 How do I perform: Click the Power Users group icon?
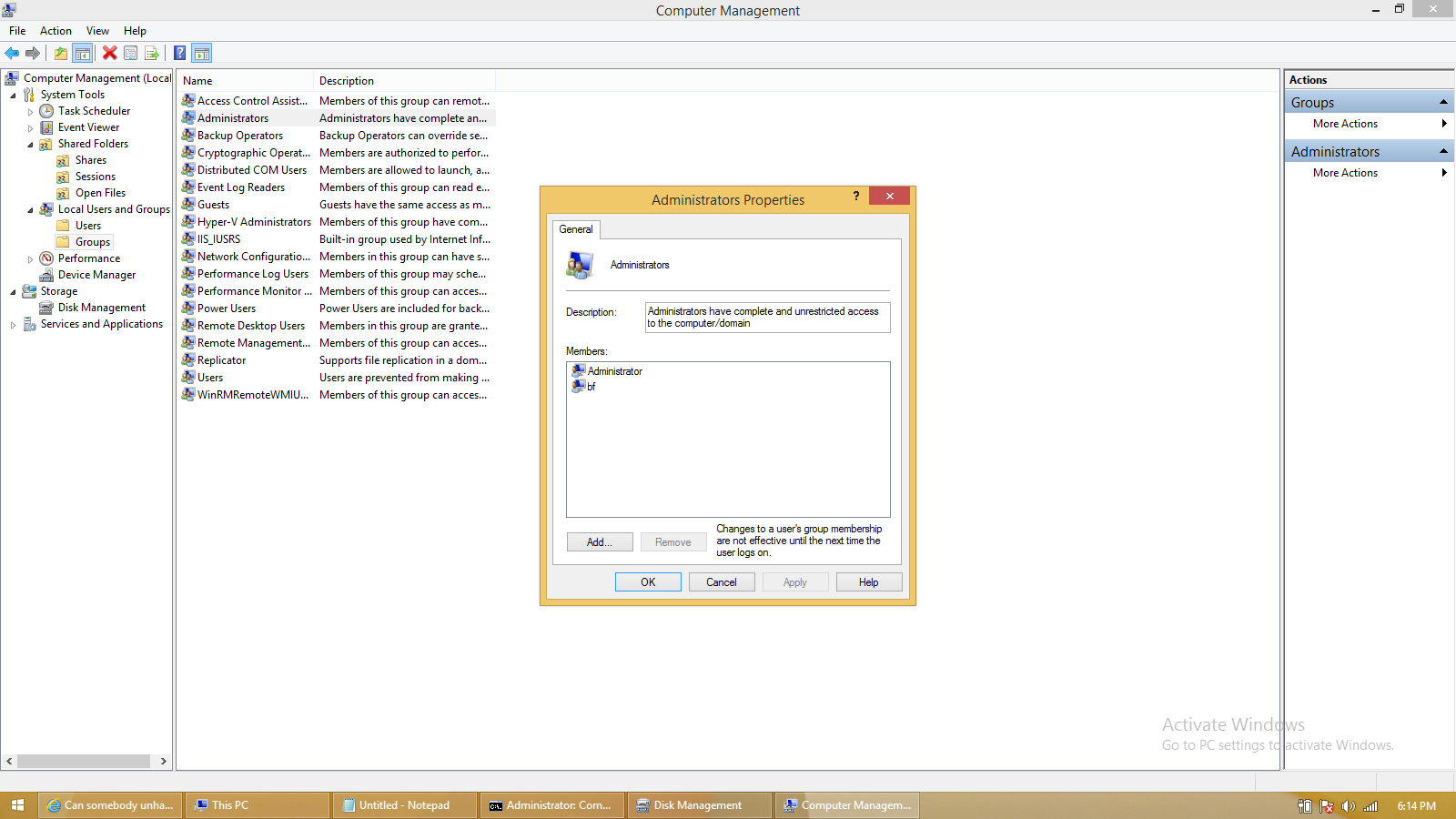[188, 308]
